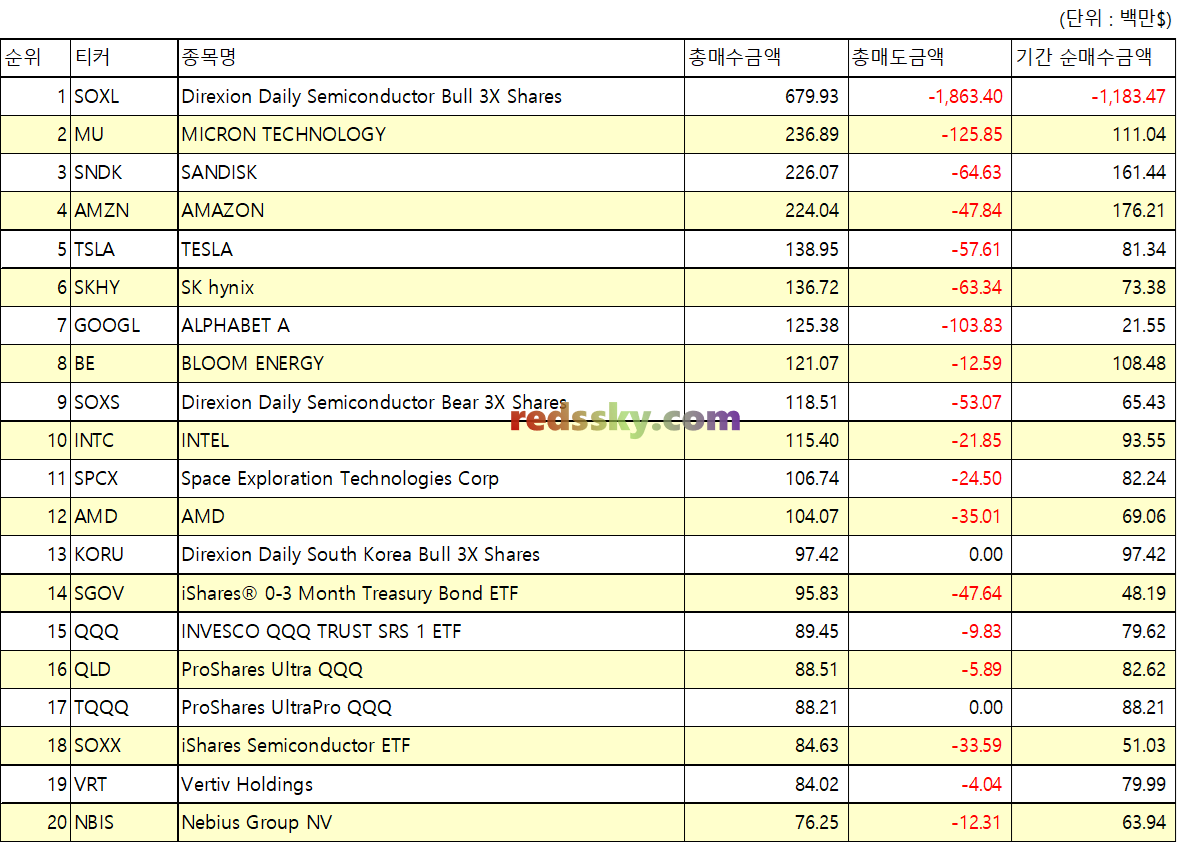The width and height of the screenshot is (1177, 843).
Task: Click the INTEL name cell
Action: [431, 441]
